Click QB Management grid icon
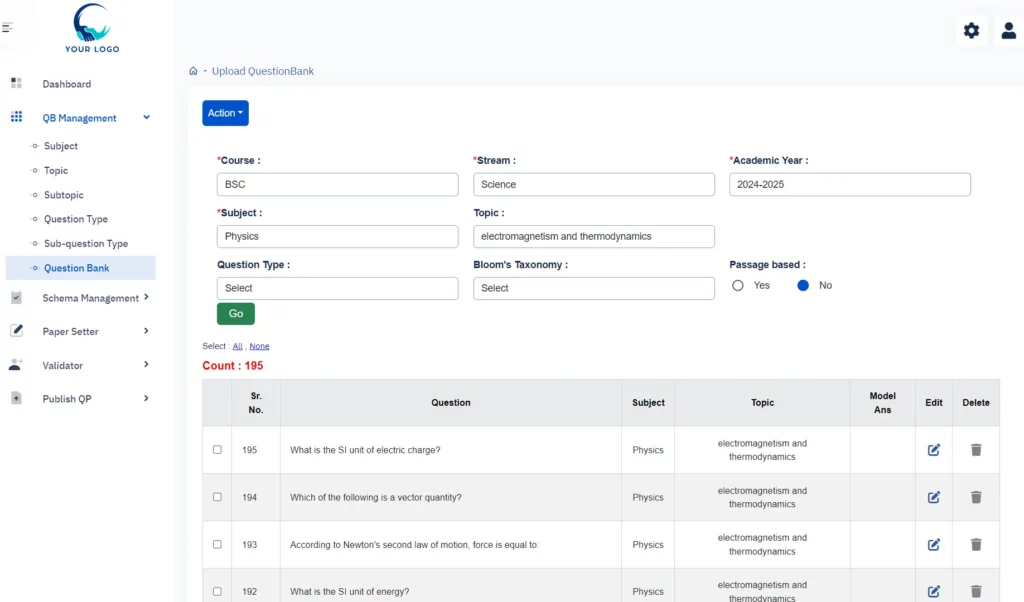The image size is (1024, 602). point(16,117)
